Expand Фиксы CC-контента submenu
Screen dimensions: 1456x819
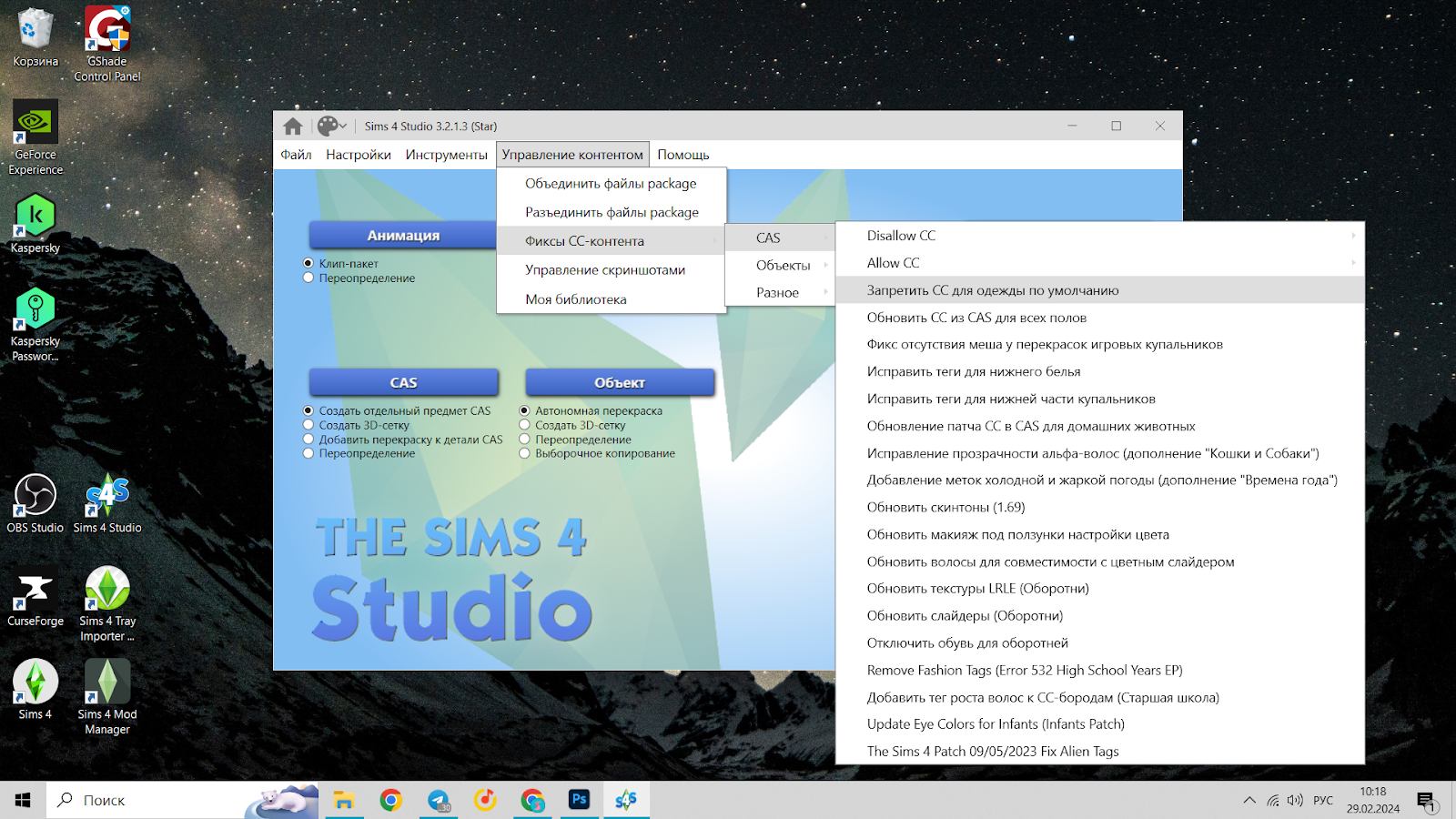tap(612, 241)
